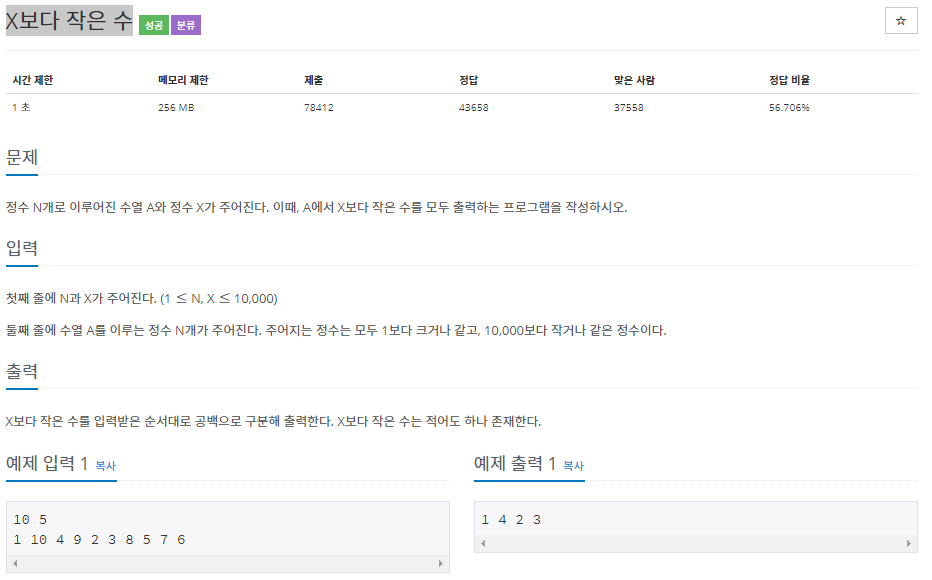This screenshot has width=932, height=580.
Task: Click the 정답 column header
Action: click(468, 80)
